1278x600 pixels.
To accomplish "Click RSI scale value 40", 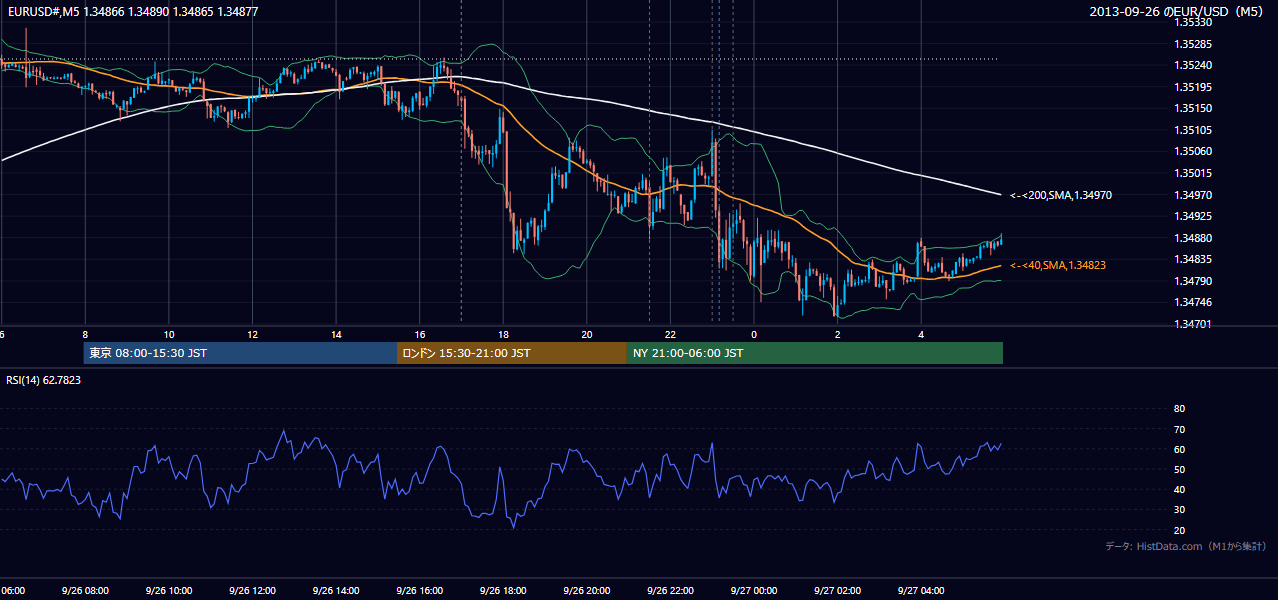I will click(x=1179, y=489).
